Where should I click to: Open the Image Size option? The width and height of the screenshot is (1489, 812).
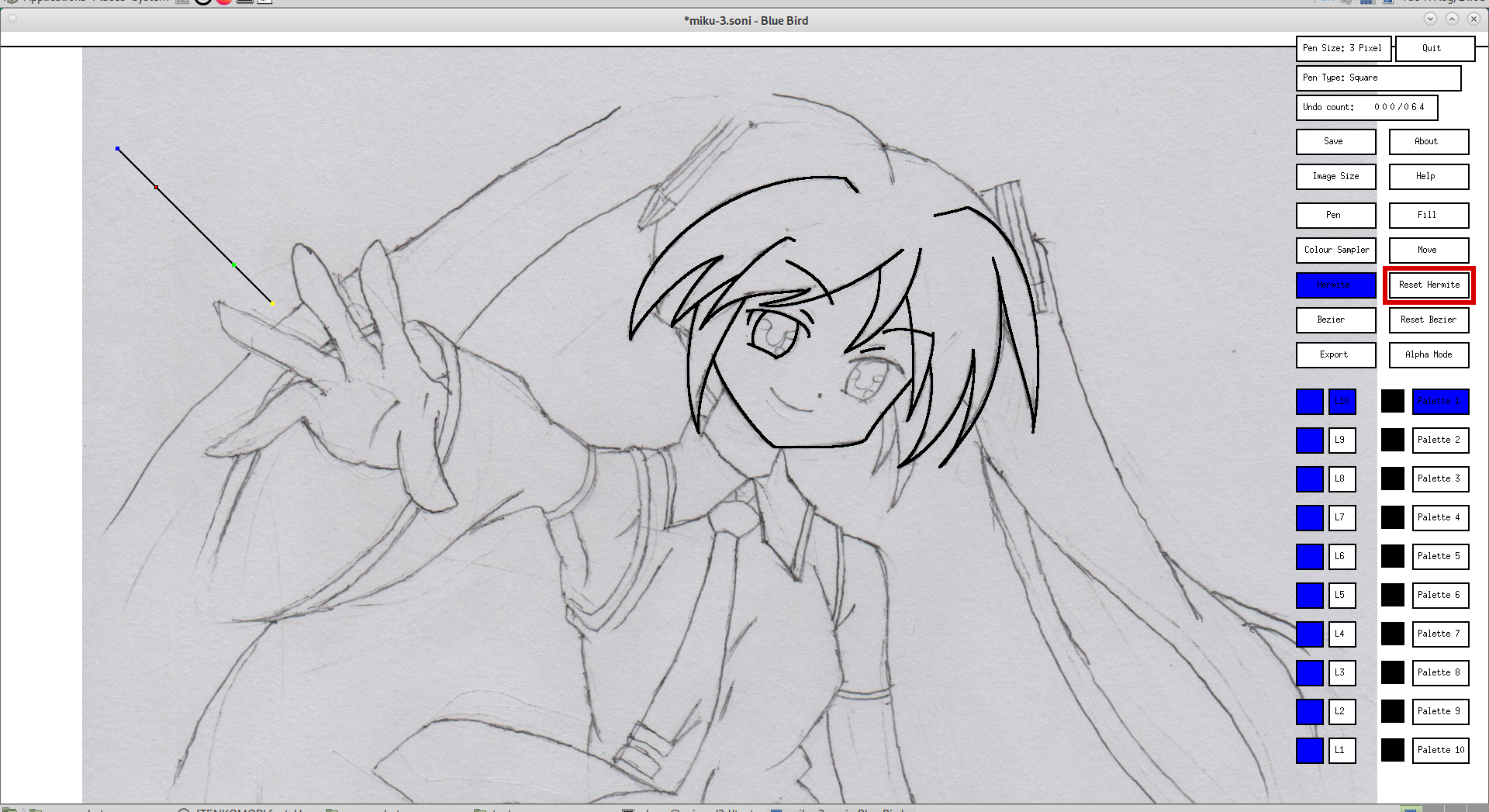tap(1335, 176)
